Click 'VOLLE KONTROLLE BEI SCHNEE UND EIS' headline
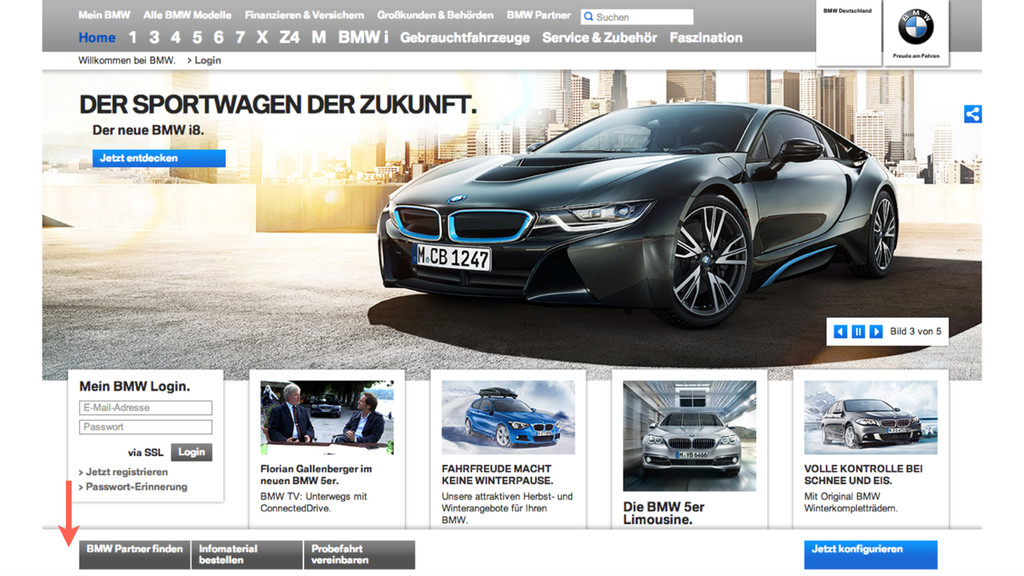 click(x=863, y=475)
